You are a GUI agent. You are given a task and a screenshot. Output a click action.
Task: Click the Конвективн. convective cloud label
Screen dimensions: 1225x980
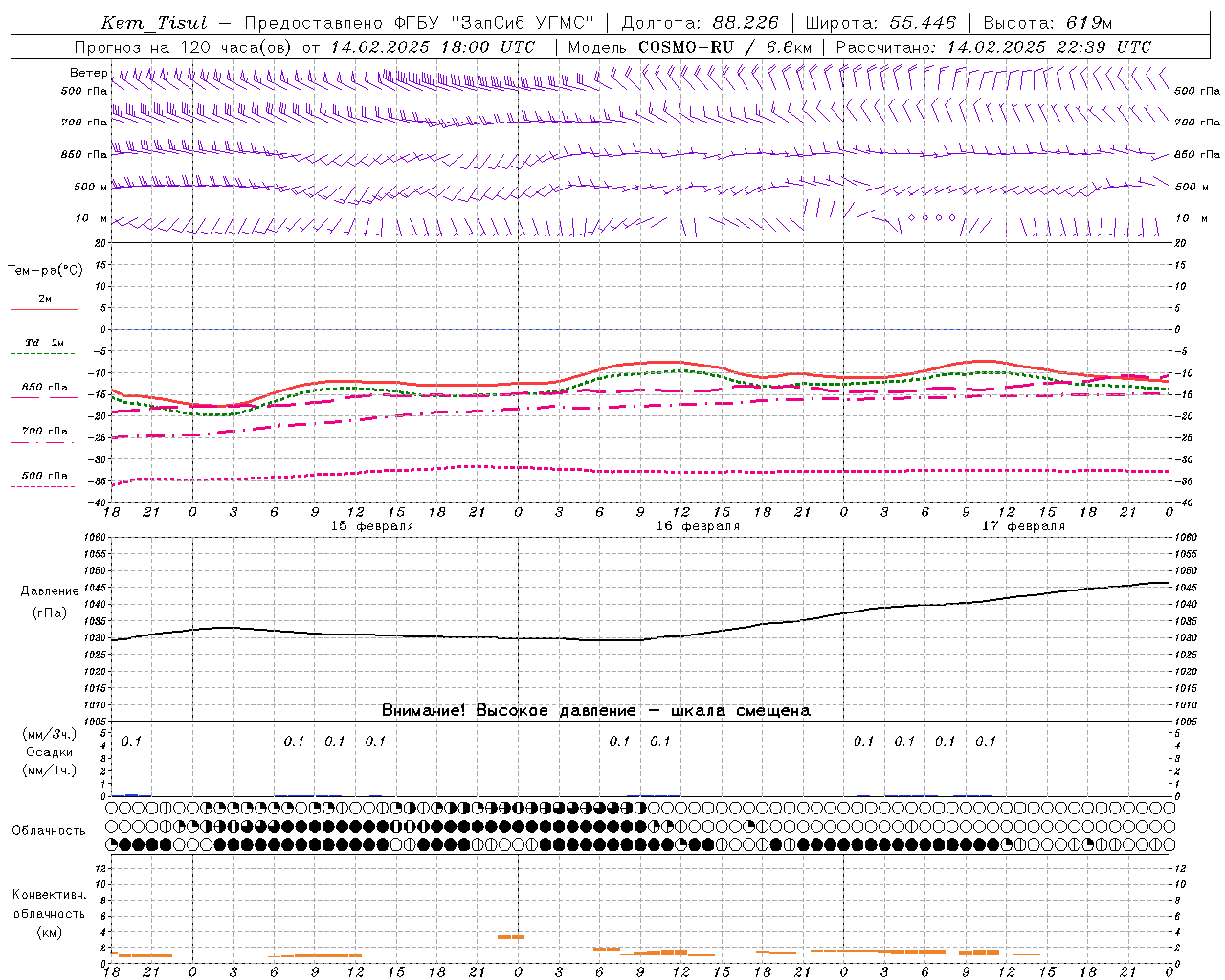click(49, 895)
